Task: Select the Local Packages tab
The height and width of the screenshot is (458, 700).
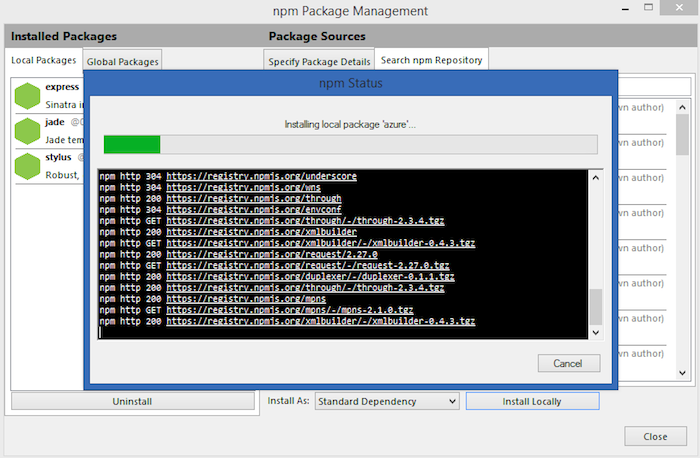Action: 44,61
